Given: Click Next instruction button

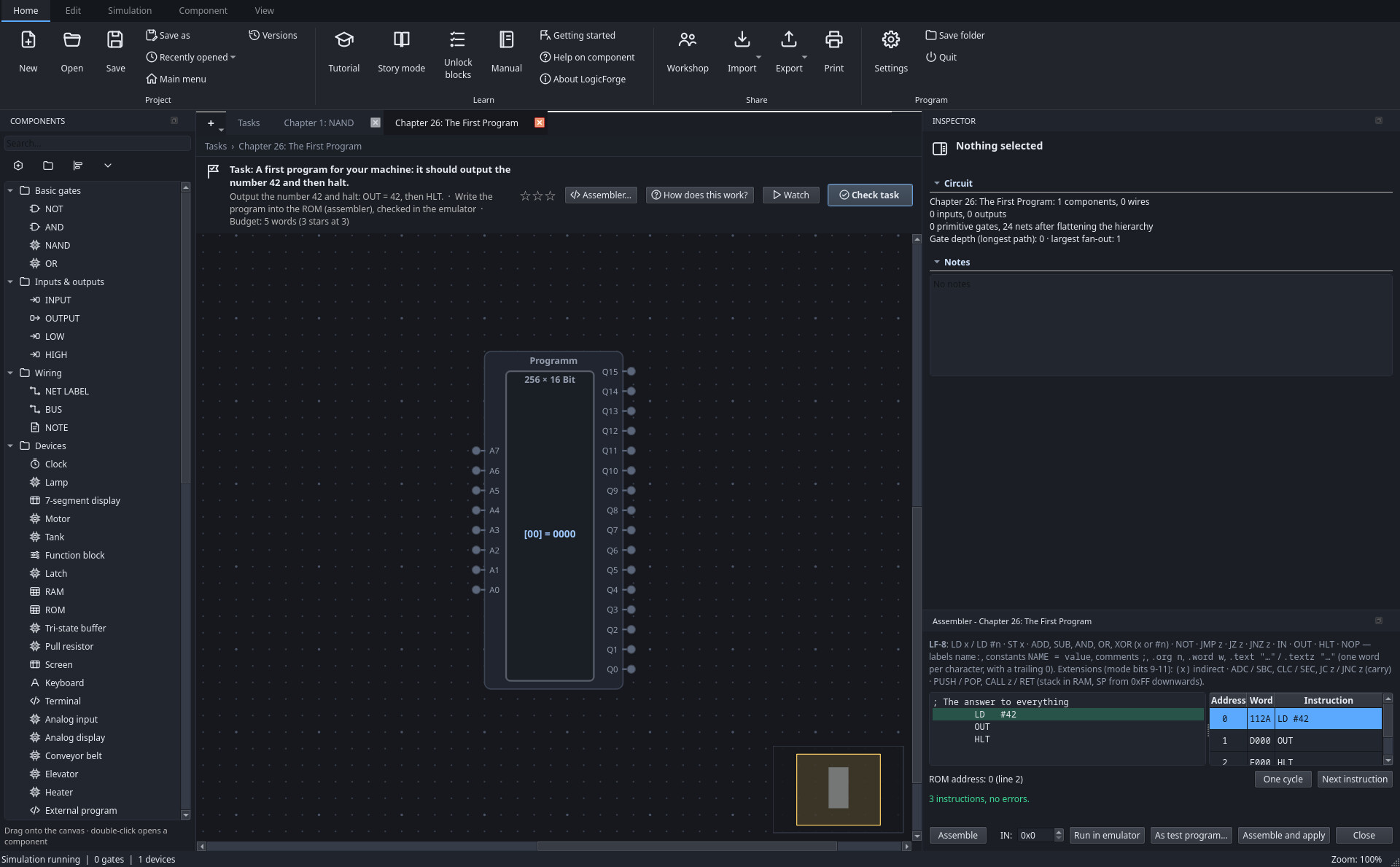Looking at the screenshot, I should (x=1354, y=779).
